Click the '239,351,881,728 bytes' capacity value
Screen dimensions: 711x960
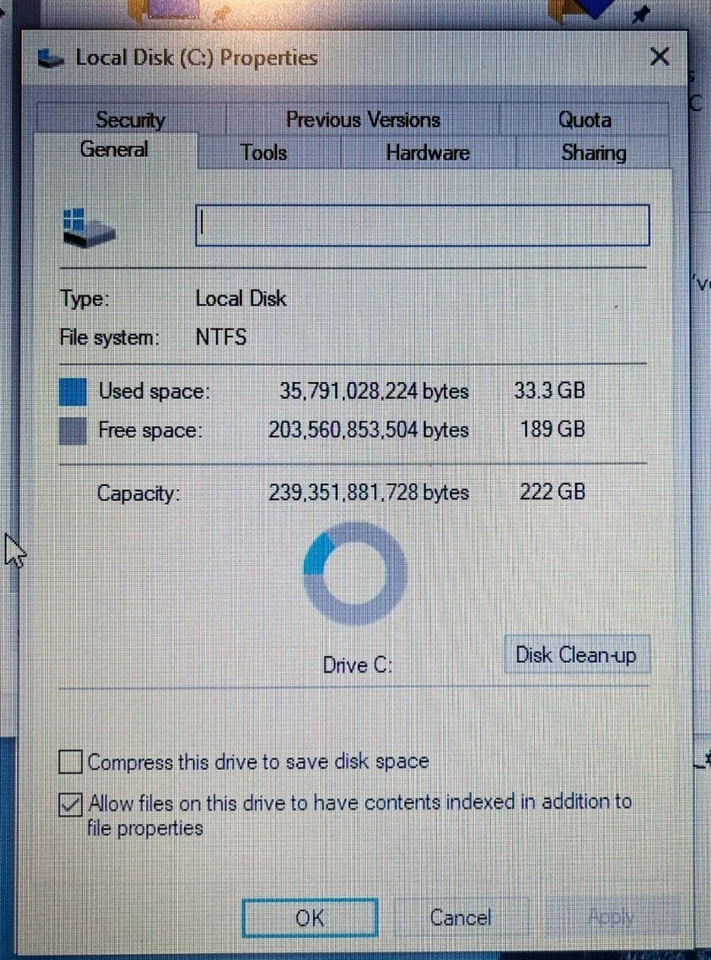368,492
